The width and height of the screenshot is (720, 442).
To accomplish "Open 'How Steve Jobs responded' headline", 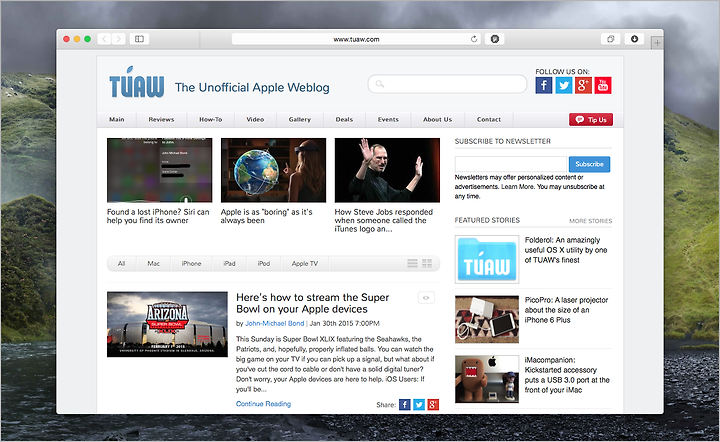I will tap(384, 220).
